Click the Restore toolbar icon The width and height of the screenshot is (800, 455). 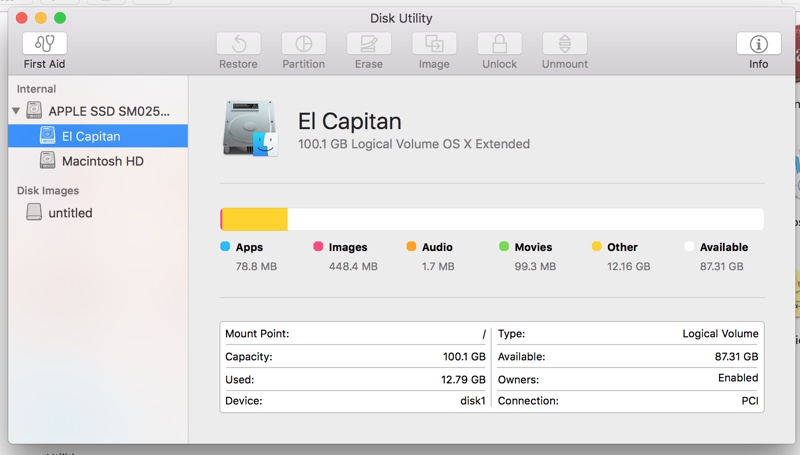pos(238,44)
